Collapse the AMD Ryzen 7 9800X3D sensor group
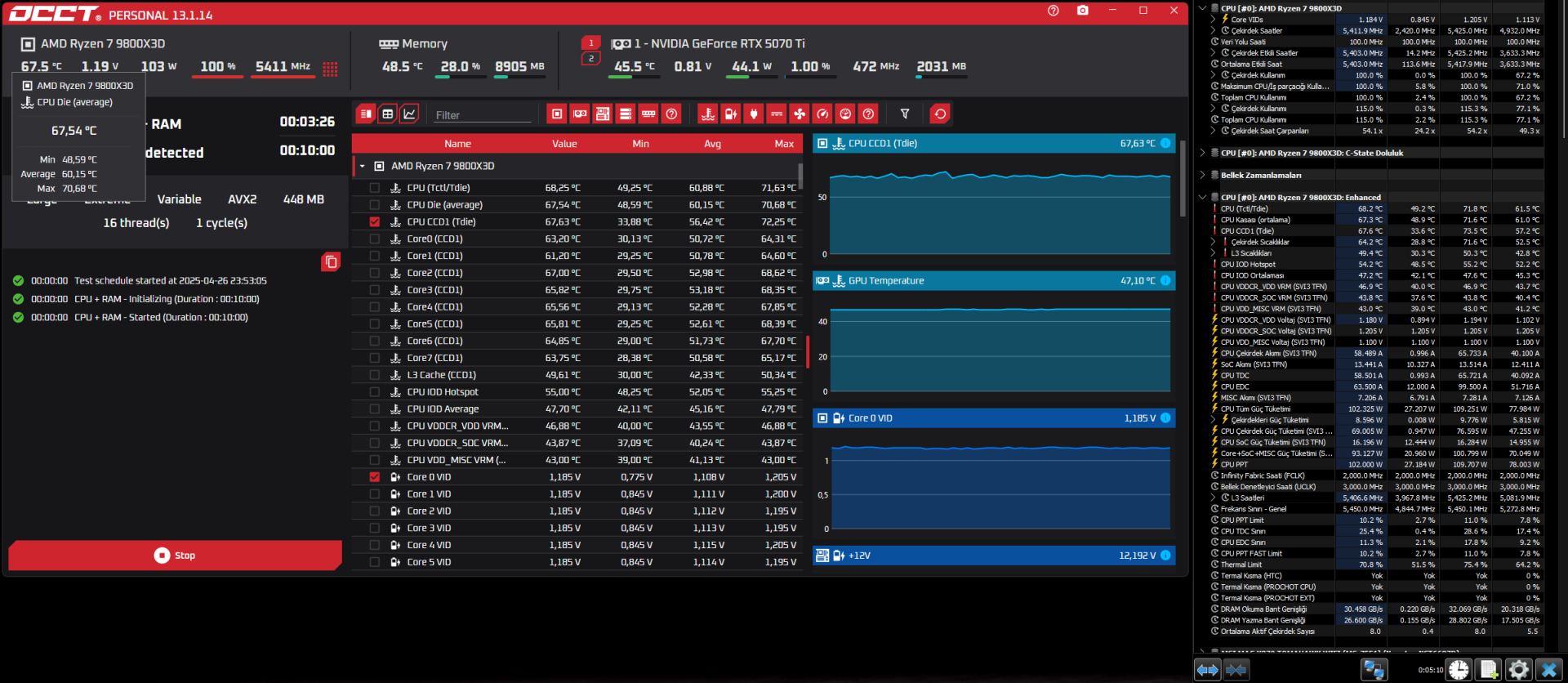This screenshot has width=1568, height=683. pos(363,166)
